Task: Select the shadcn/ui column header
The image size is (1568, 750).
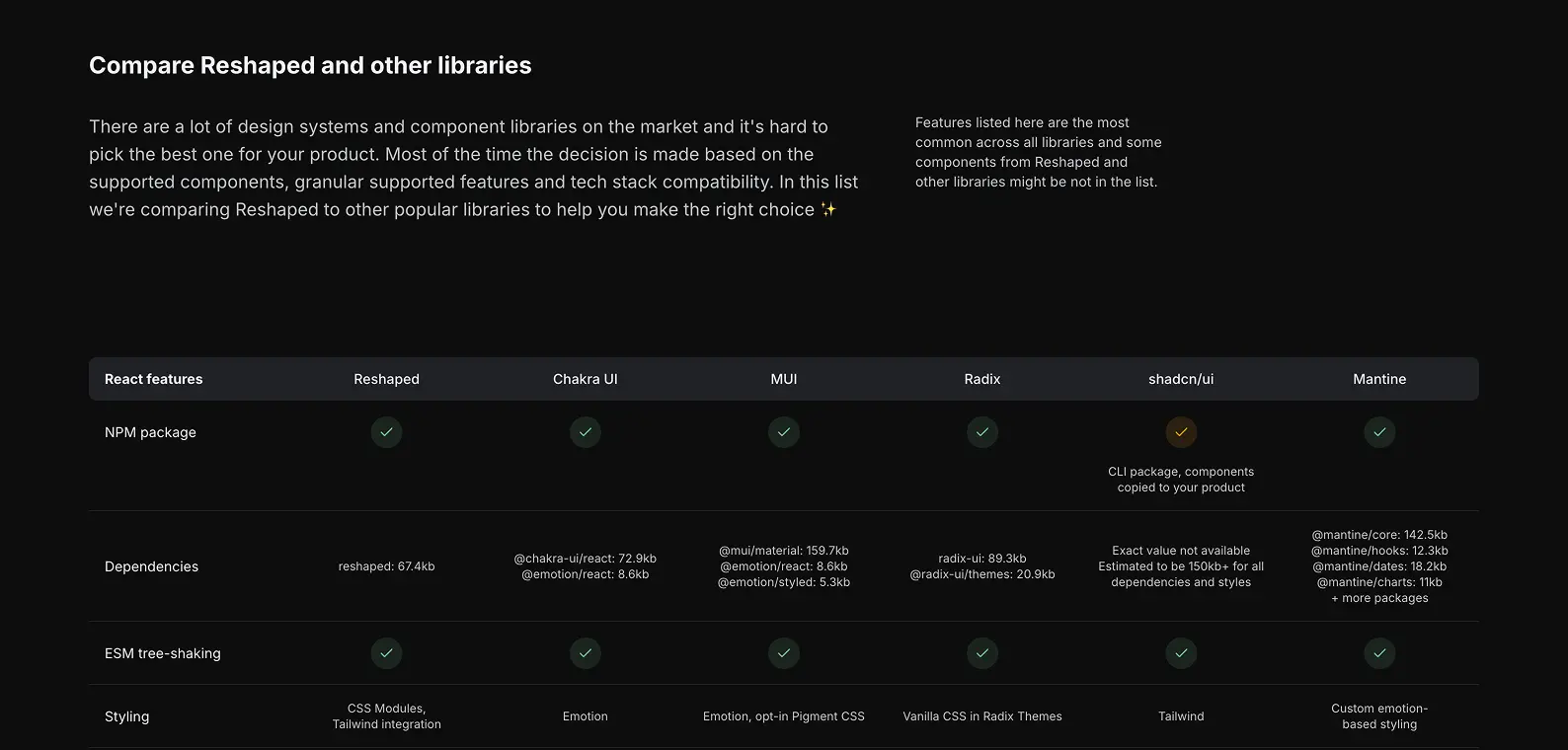Action: pos(1181,379)
